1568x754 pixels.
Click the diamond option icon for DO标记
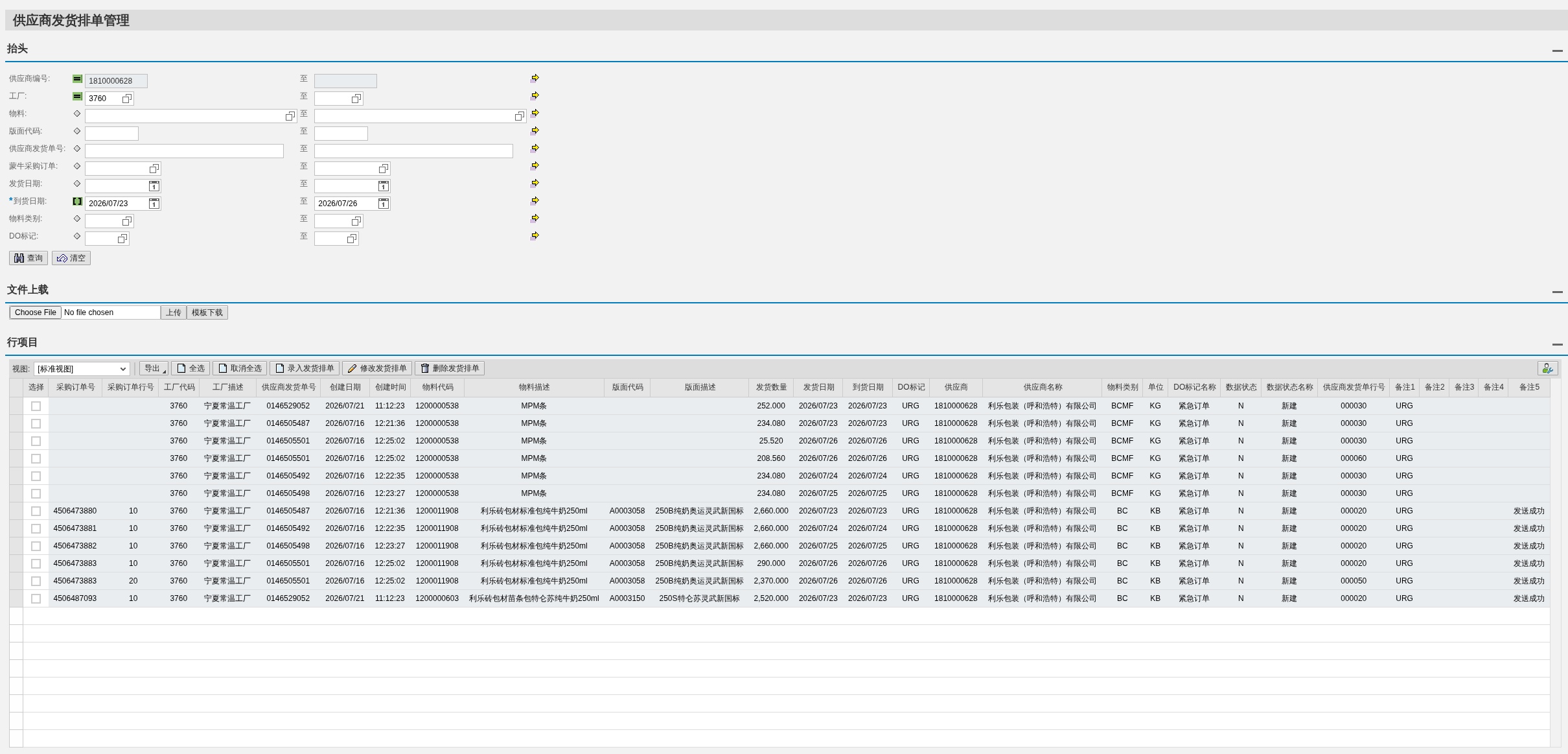77,236
